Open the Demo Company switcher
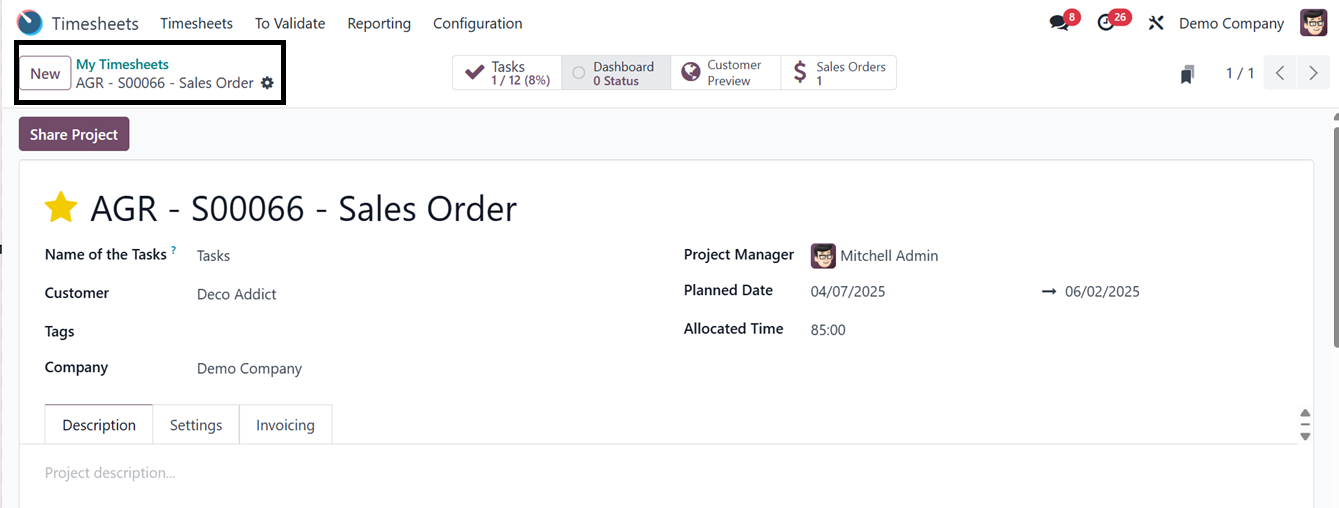The height and width of the screenshot is (508, 1339). pyautogui.click(x=1231, y=23)
